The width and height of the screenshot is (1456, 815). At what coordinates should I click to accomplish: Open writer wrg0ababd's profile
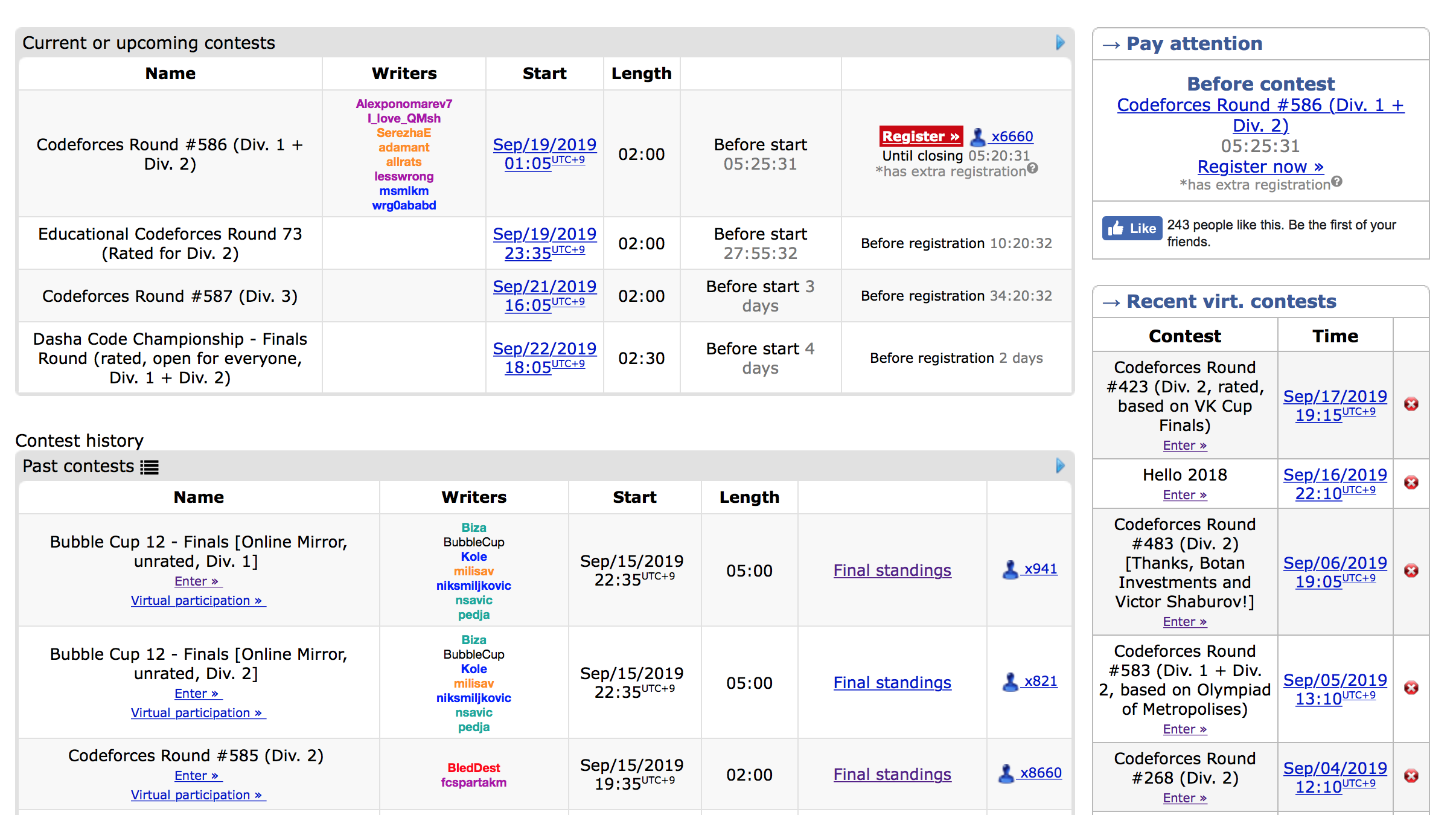(404, 205)
